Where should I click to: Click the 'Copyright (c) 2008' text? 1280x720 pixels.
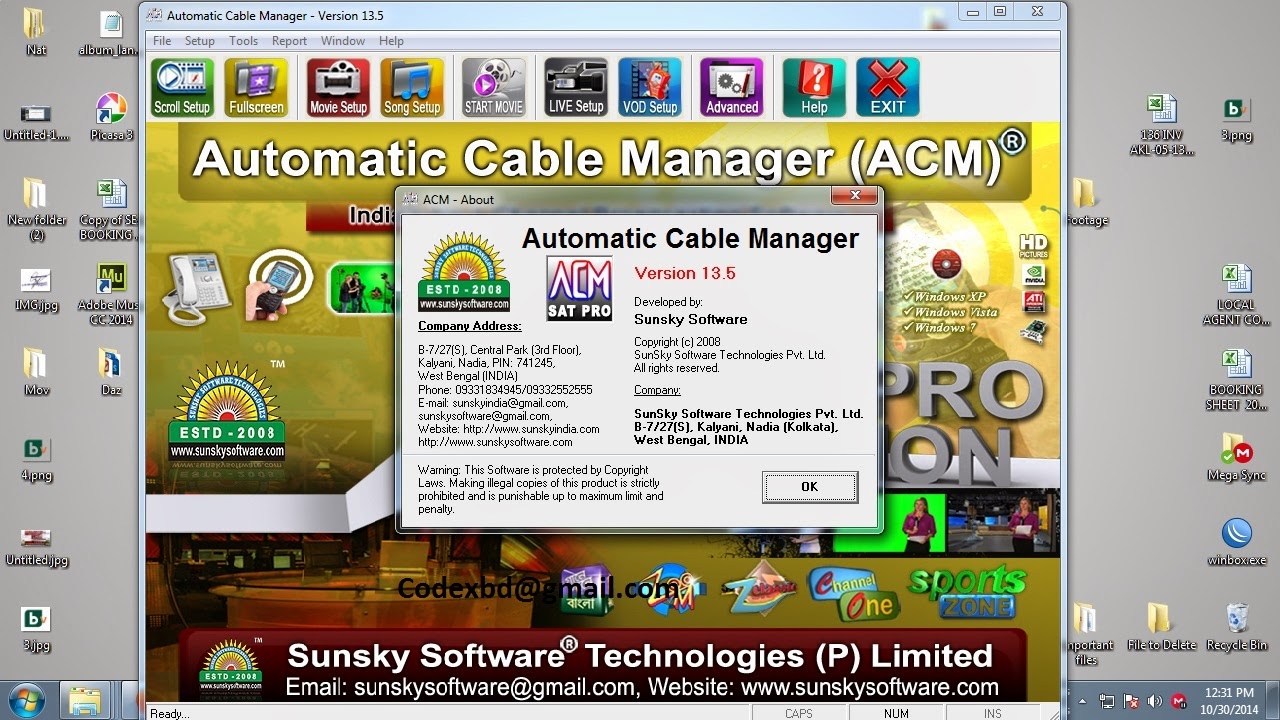[x=677, y=342]
